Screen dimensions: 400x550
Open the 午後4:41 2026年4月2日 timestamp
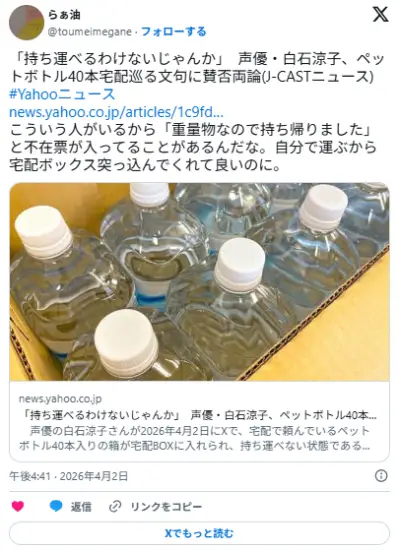click(69, 476)
